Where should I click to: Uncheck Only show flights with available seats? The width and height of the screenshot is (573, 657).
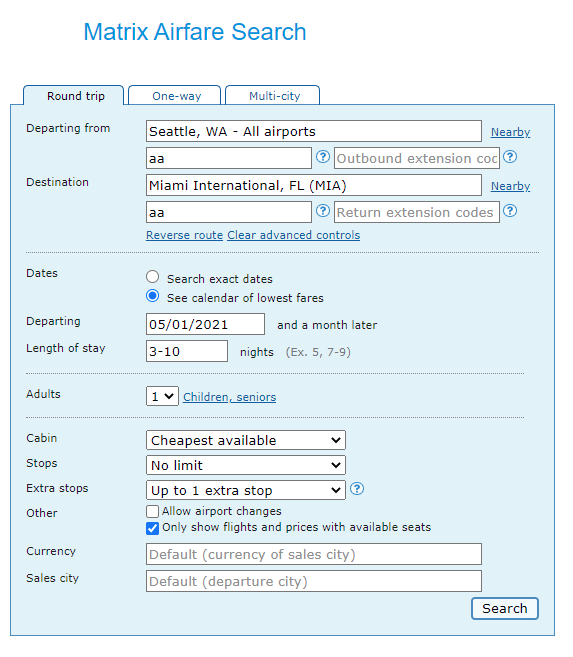[152, 528]
